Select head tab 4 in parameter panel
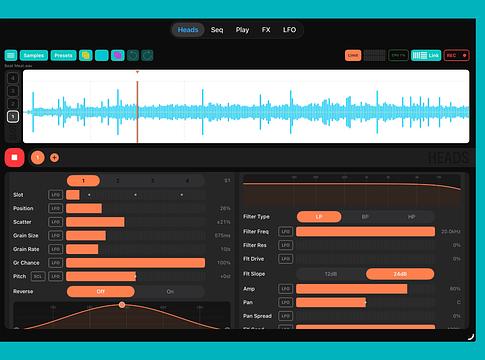 (x=187, y=181)
